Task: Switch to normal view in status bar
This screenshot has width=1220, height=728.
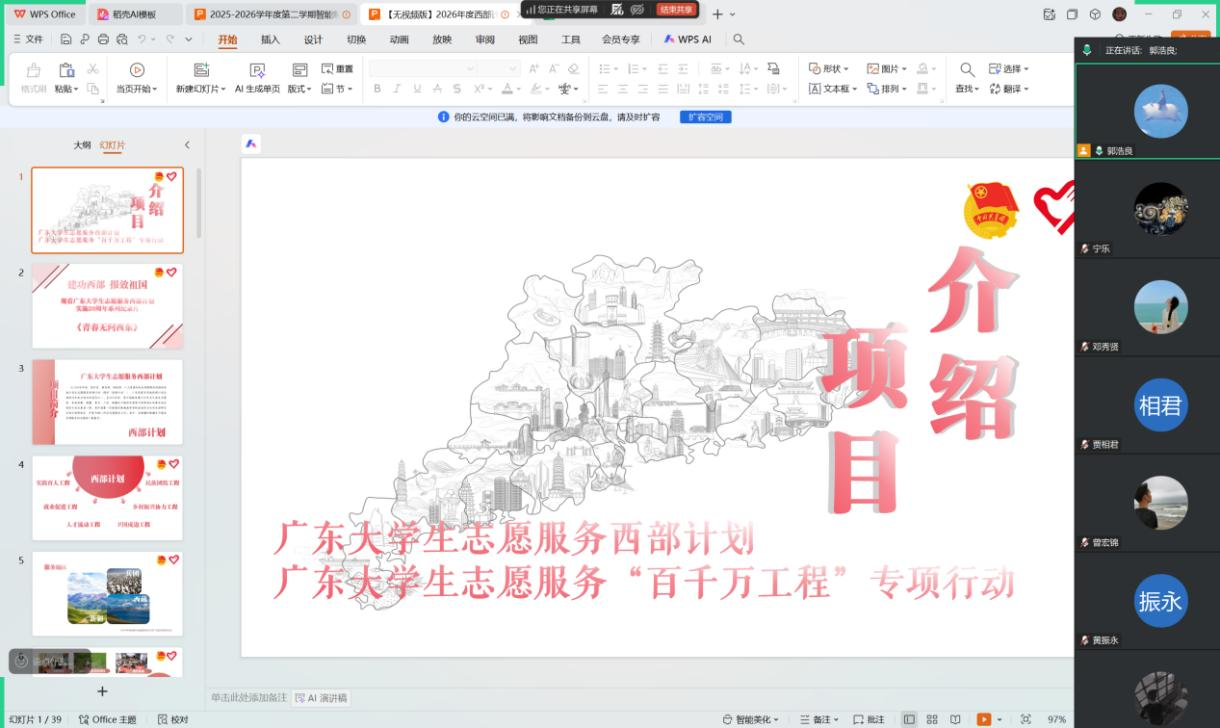Action: point(909,719)
